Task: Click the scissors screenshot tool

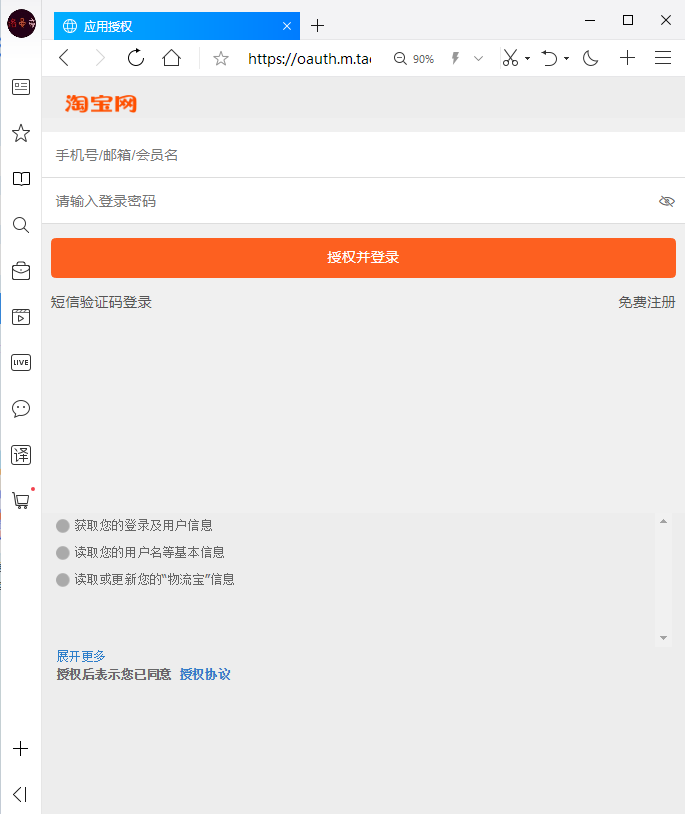Action: (x=510, y=58)
